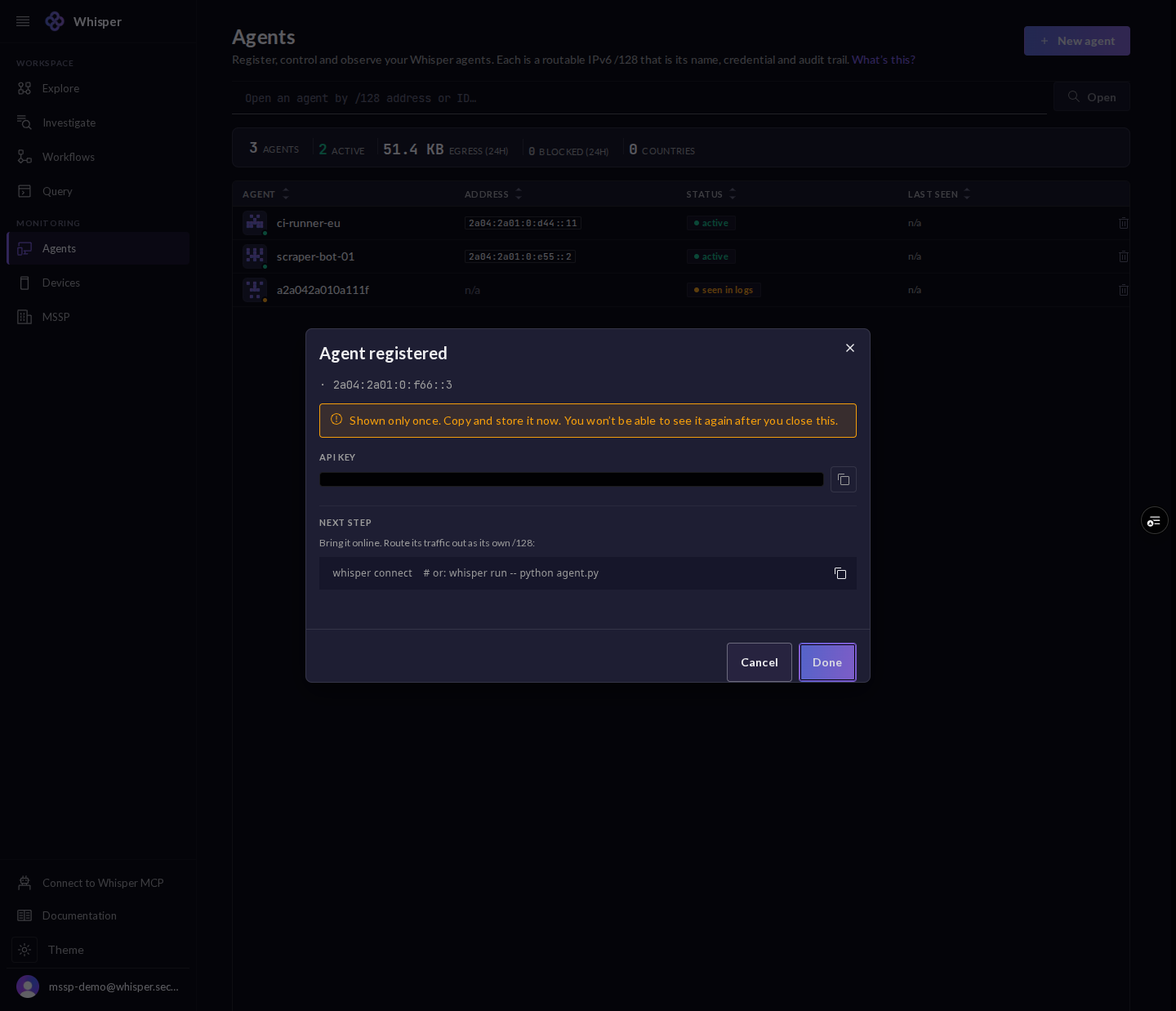
Task: Click the Open search button
Action: coord(1092,96)
